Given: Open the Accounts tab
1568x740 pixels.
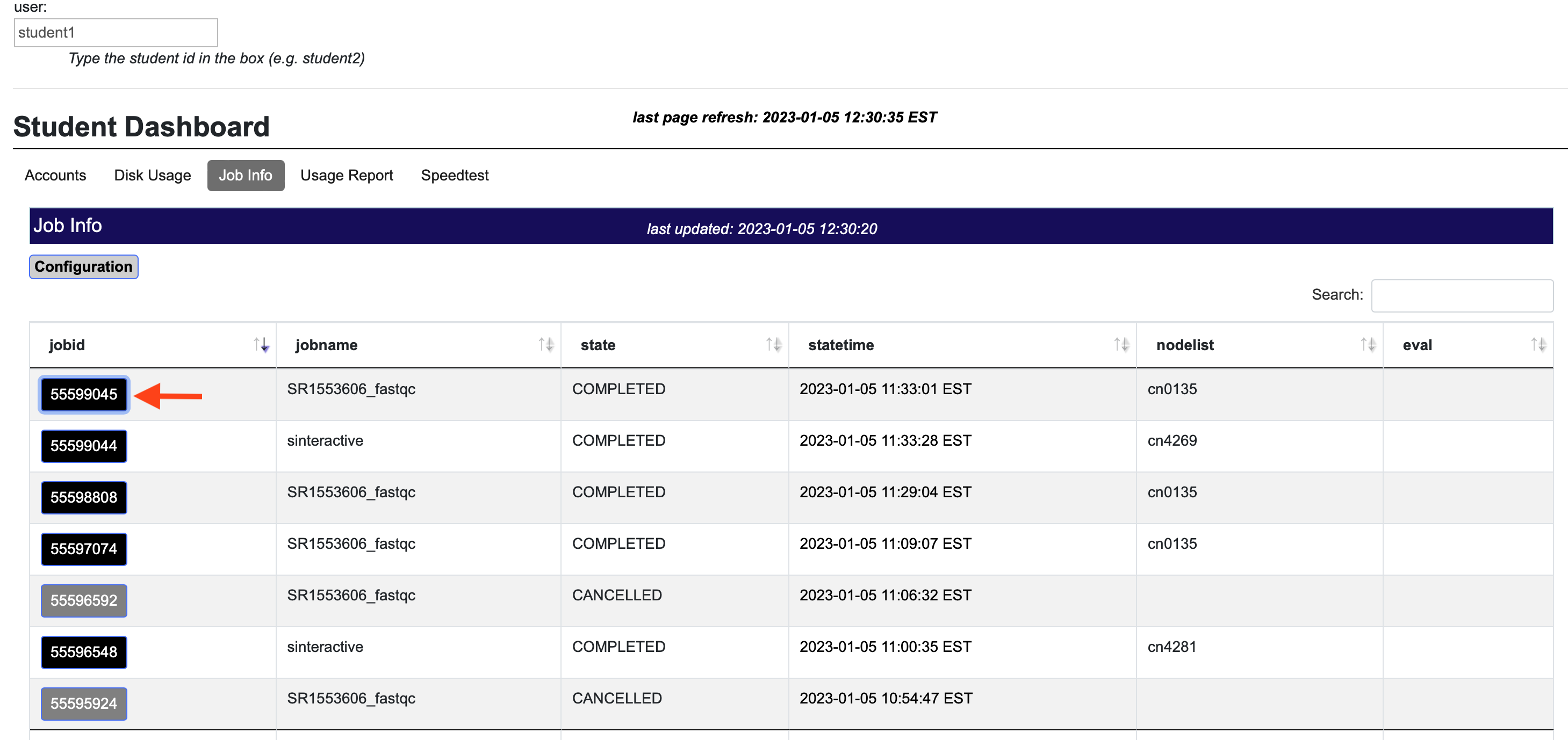Looking at the screenshot, I should (55, 175).
